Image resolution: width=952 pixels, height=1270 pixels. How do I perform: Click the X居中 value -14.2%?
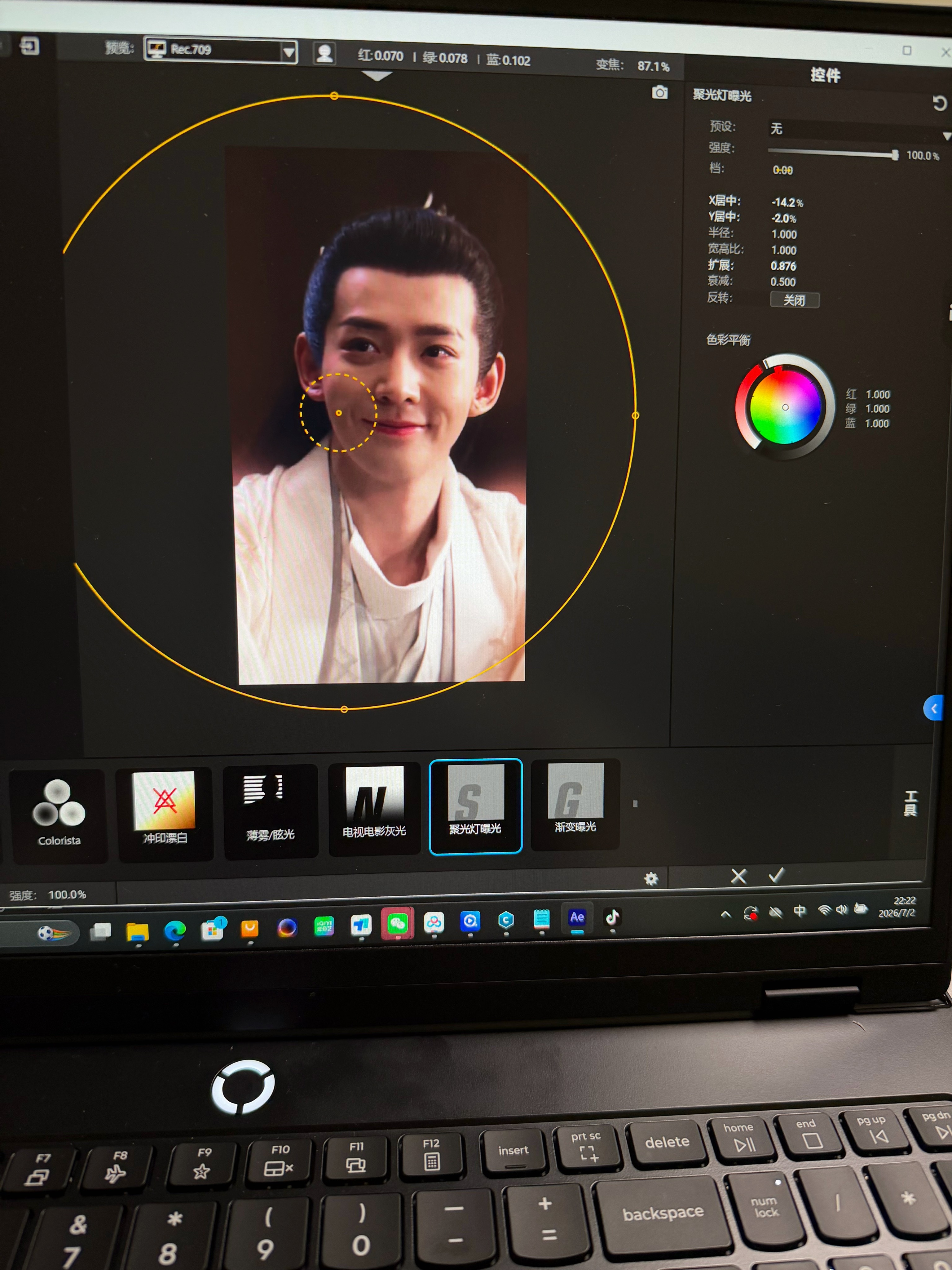coord(787,202)
